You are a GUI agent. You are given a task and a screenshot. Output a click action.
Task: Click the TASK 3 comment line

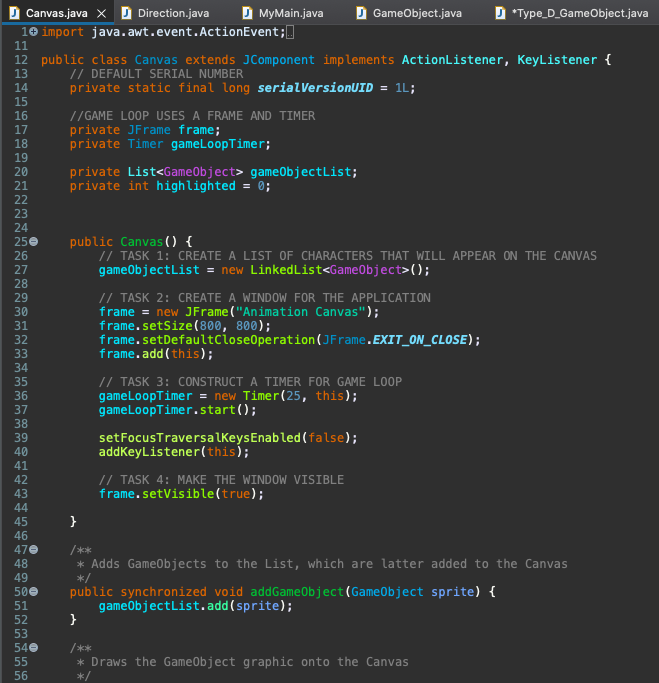pyautogui.click(x=250, y=382)
